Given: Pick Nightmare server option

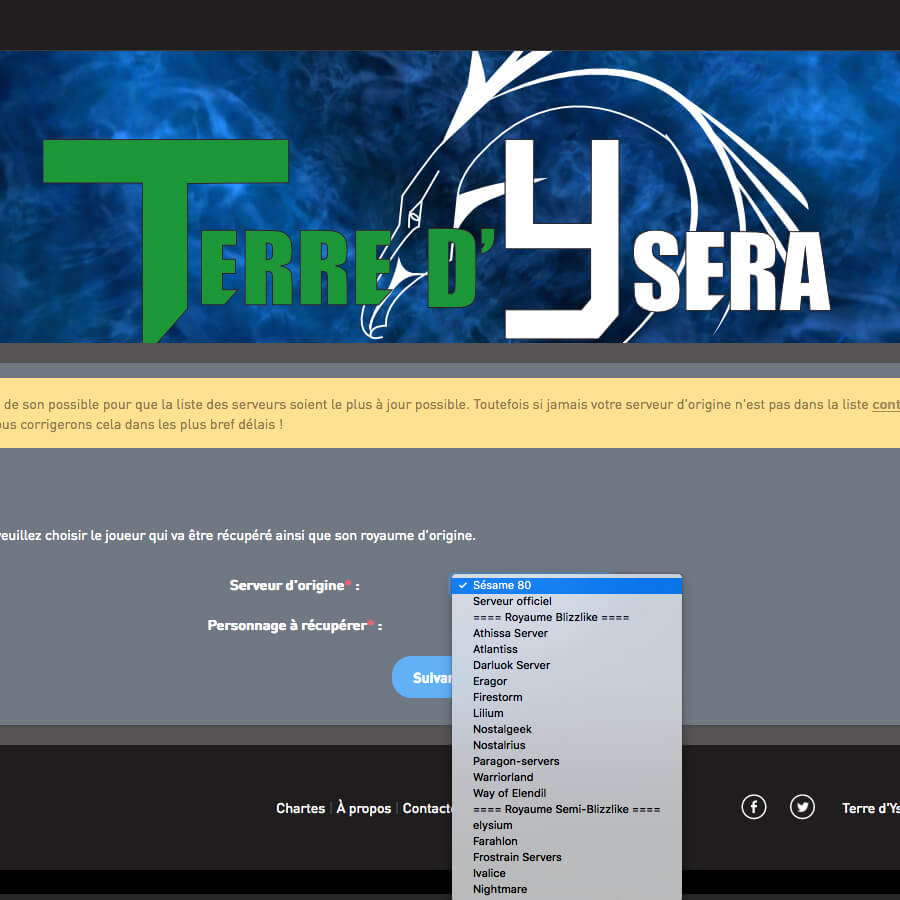Looking at the screenshot, I should click(x=567, y=889).
